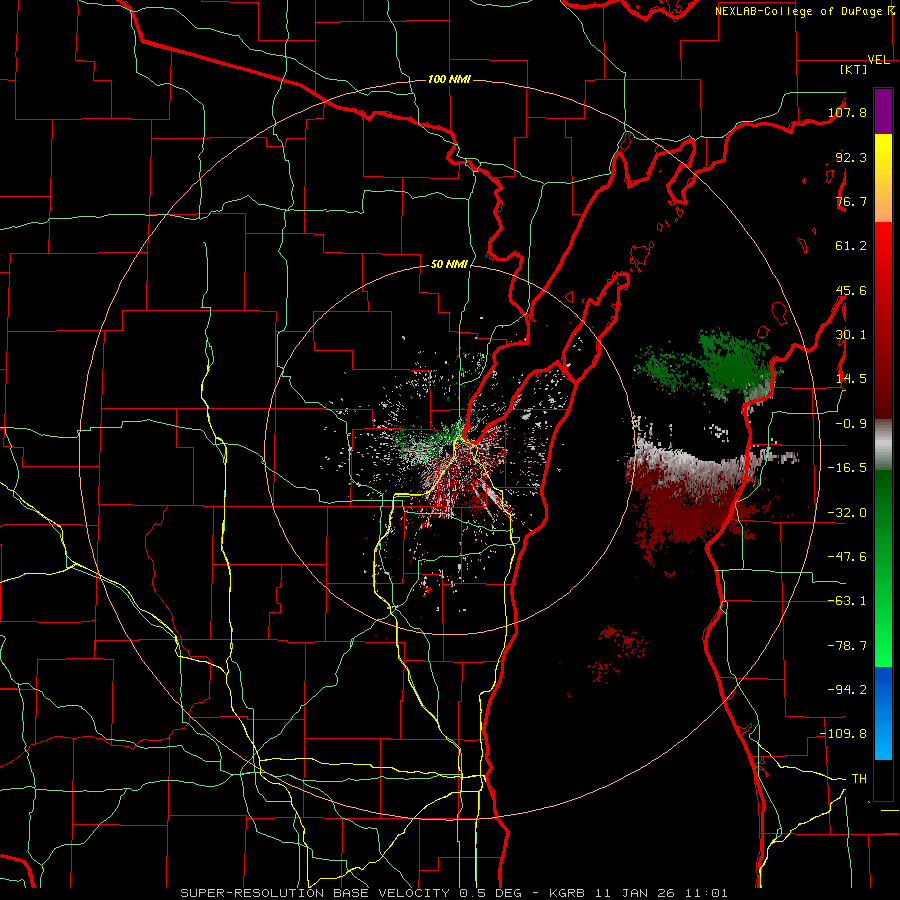Select the 107.8 legend value
This screenshot has height=900, width=900.
pos(847,112)
